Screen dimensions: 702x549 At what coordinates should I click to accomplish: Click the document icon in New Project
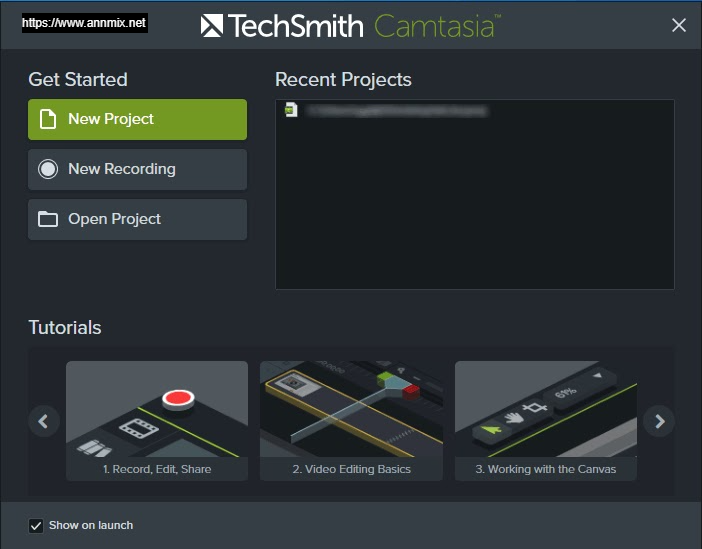click(x=48, y=119)
